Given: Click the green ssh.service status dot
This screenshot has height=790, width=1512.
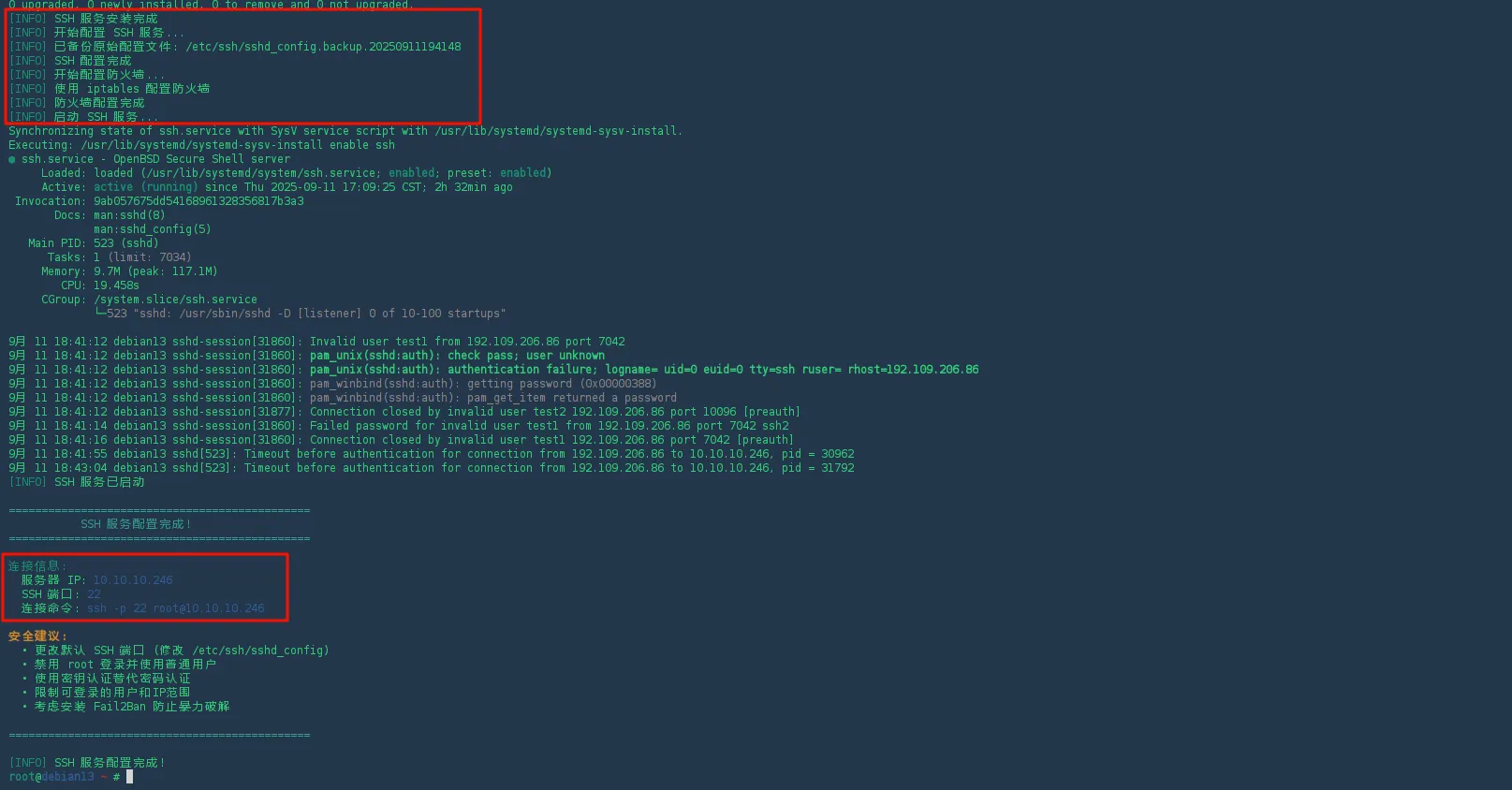Looking at the screenshot, I should click(x=12, y=159).
